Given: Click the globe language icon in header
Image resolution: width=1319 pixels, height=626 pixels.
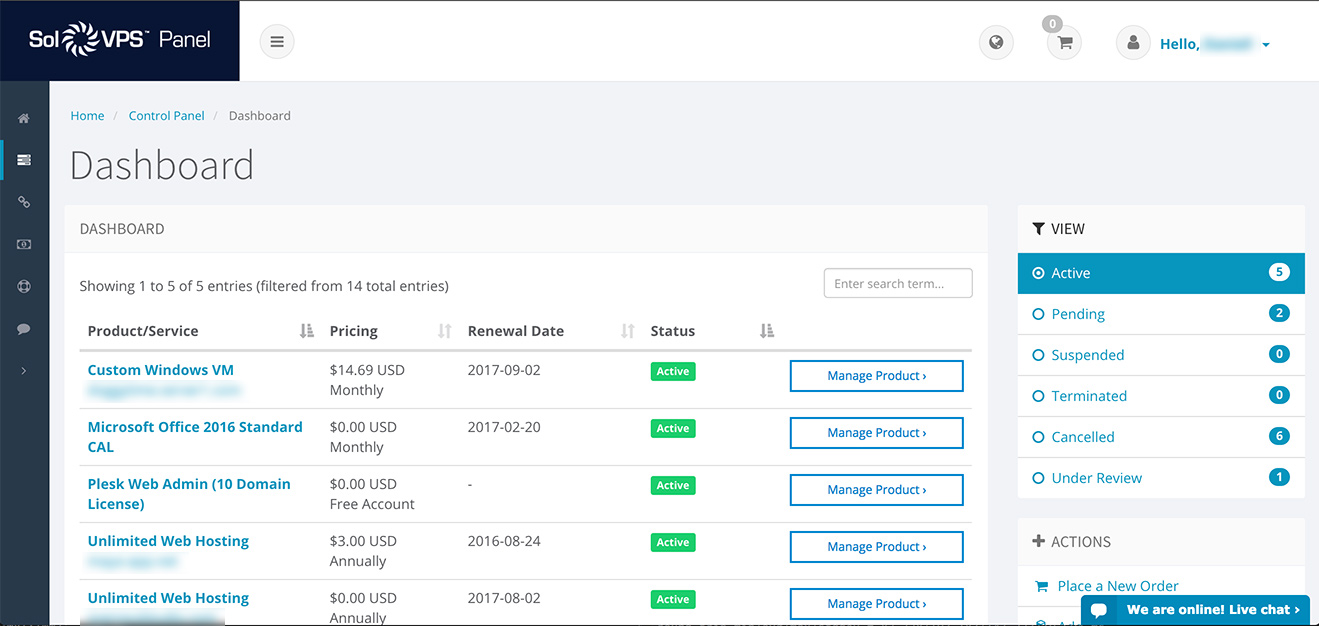Looking at the screenshot, I should pos(995,43).
